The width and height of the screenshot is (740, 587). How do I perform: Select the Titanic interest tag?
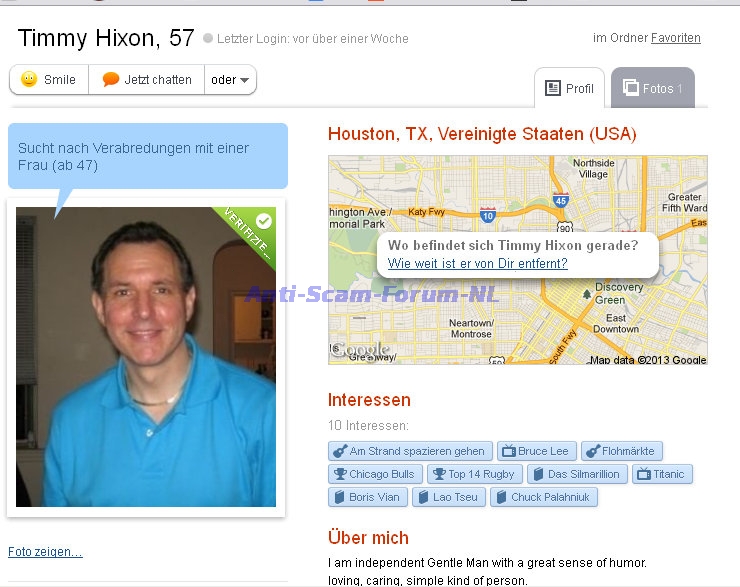[662, 474]
